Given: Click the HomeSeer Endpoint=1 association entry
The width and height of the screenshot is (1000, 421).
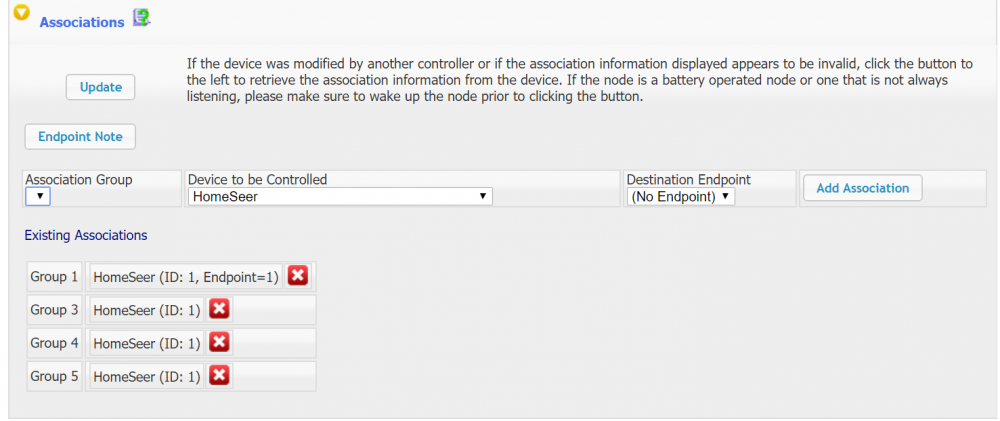Looking at the screenshot, I should coord(185,277).
